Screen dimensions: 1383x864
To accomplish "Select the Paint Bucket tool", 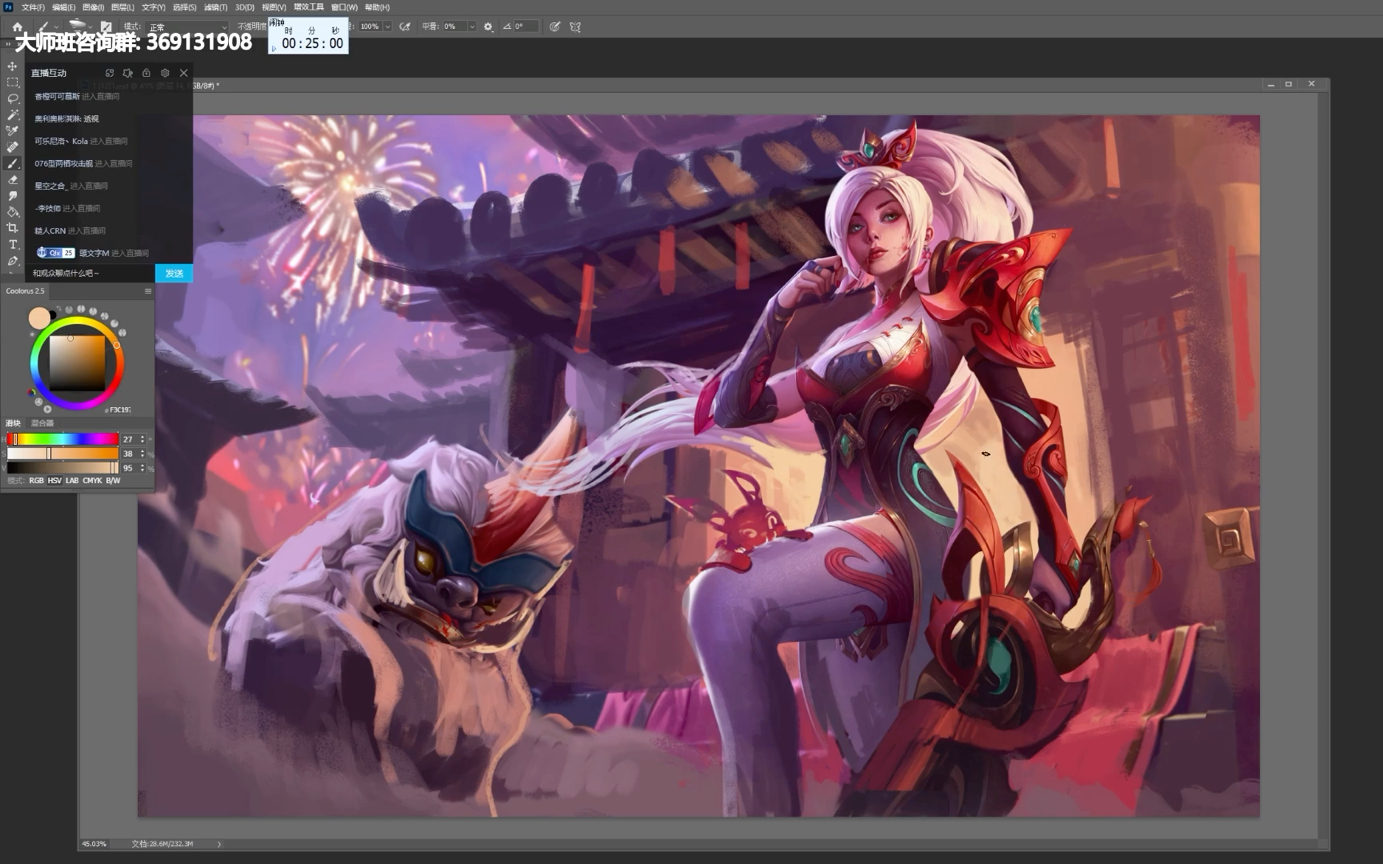I will coord(13,212).
